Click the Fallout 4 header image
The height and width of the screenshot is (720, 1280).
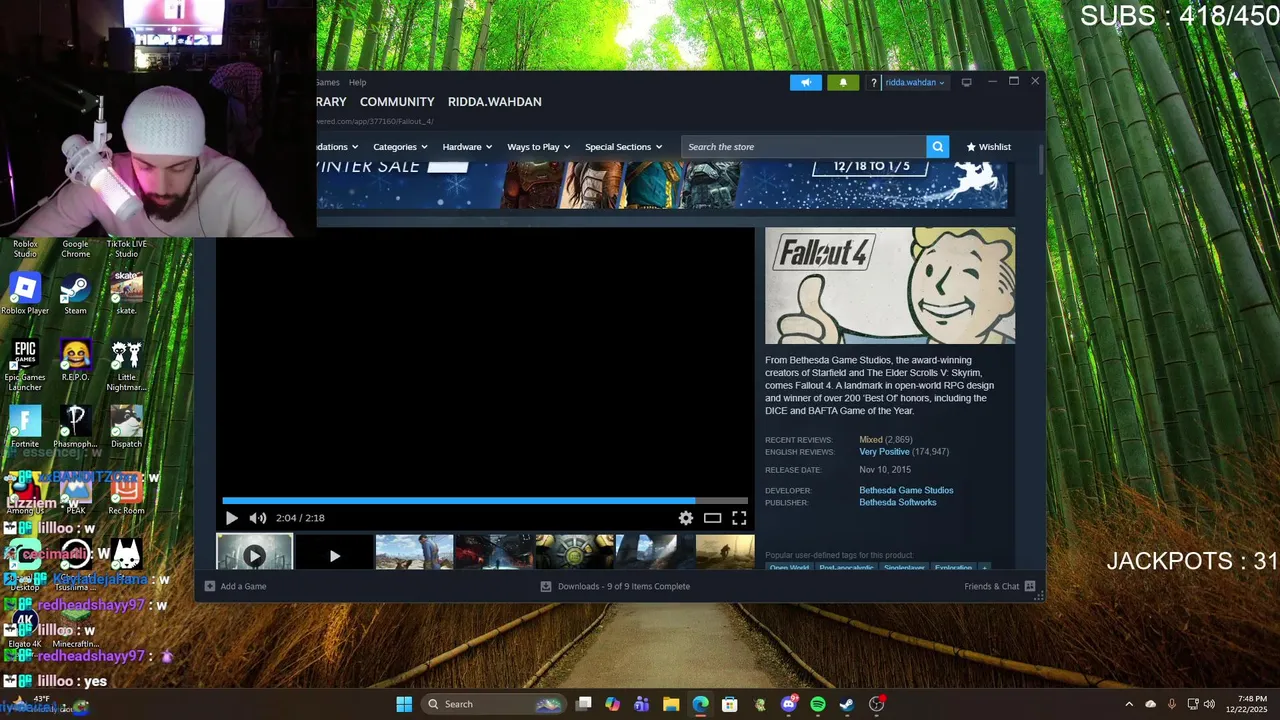890,285
